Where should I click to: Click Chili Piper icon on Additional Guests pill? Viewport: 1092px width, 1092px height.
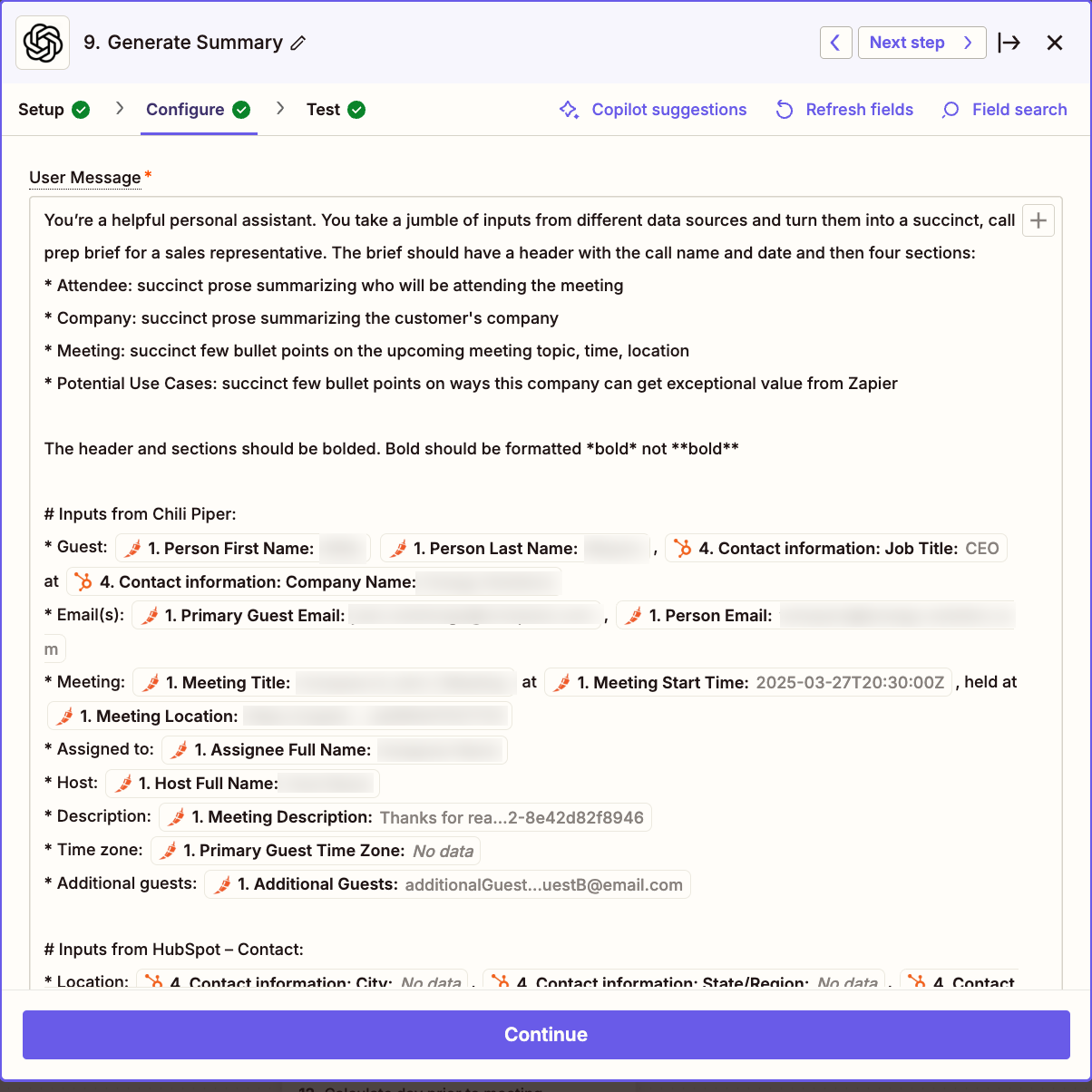[220, 884]
